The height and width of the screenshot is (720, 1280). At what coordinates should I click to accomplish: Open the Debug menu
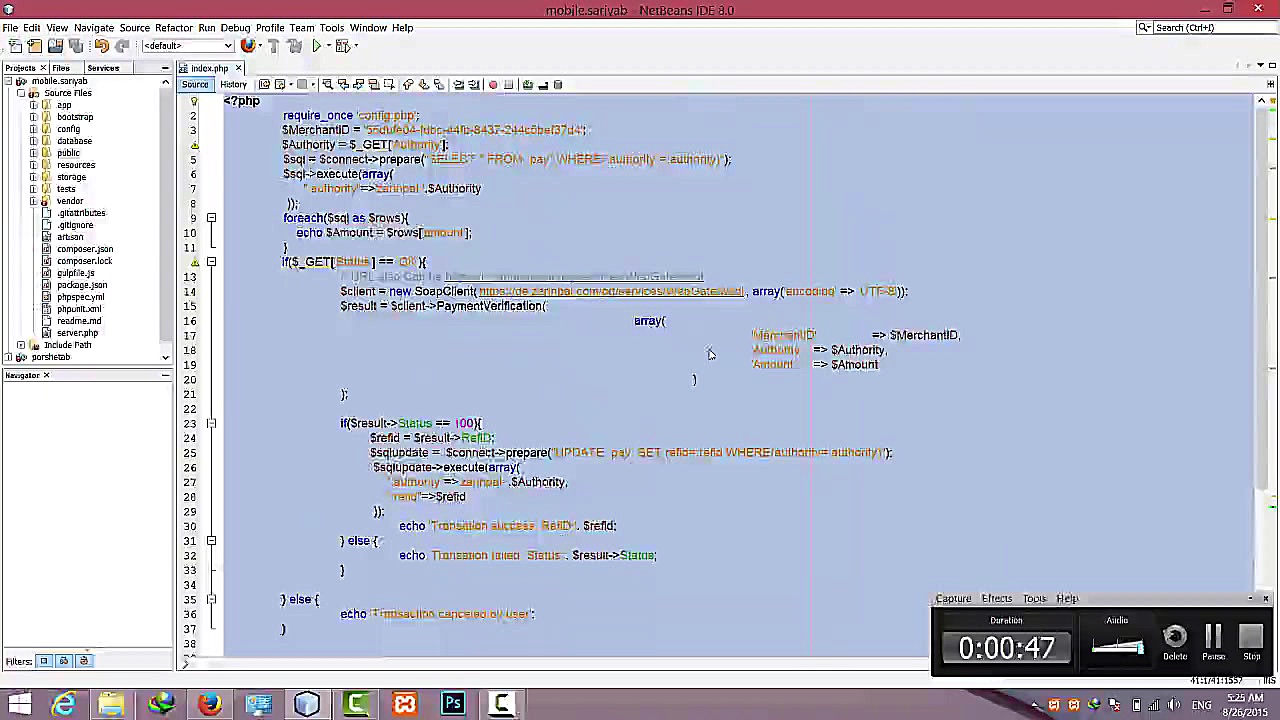click(x=235, y=28)
